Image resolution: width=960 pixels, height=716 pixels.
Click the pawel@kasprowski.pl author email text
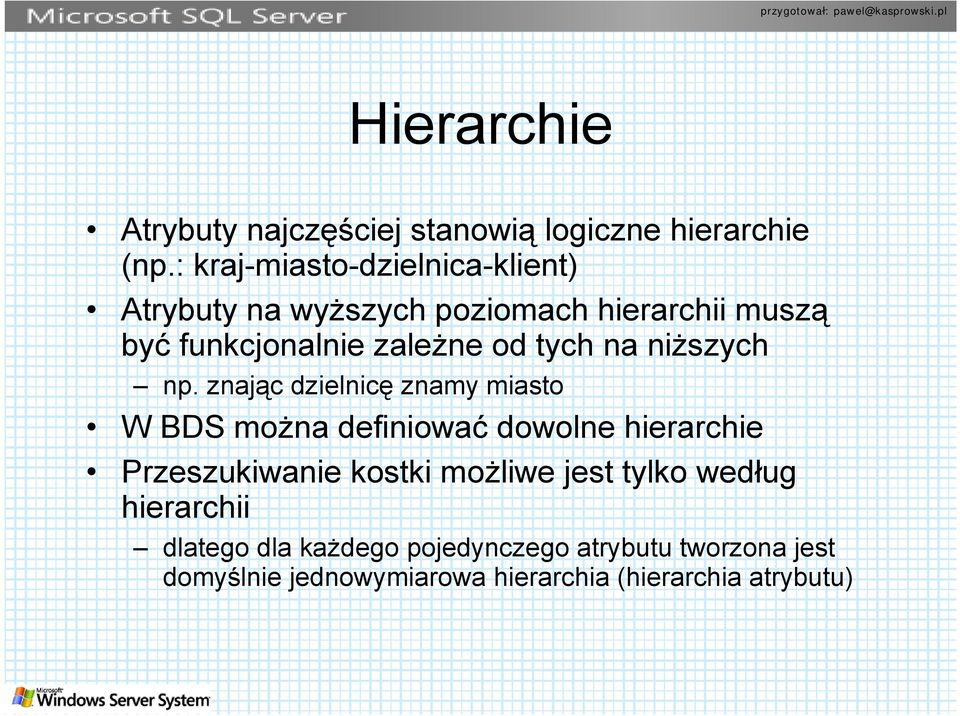pos(890,12)
